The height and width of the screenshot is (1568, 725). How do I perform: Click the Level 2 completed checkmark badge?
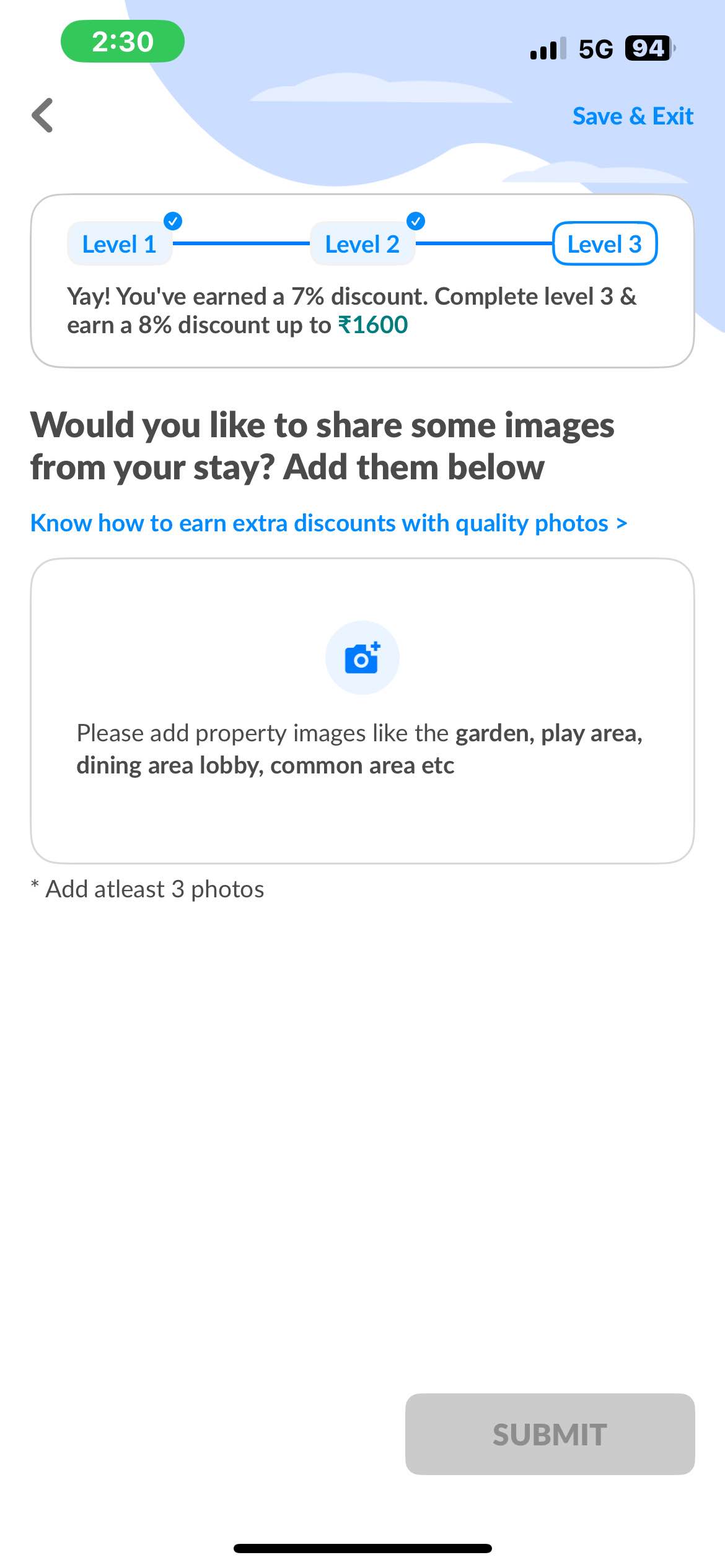[x=416, y=221]
